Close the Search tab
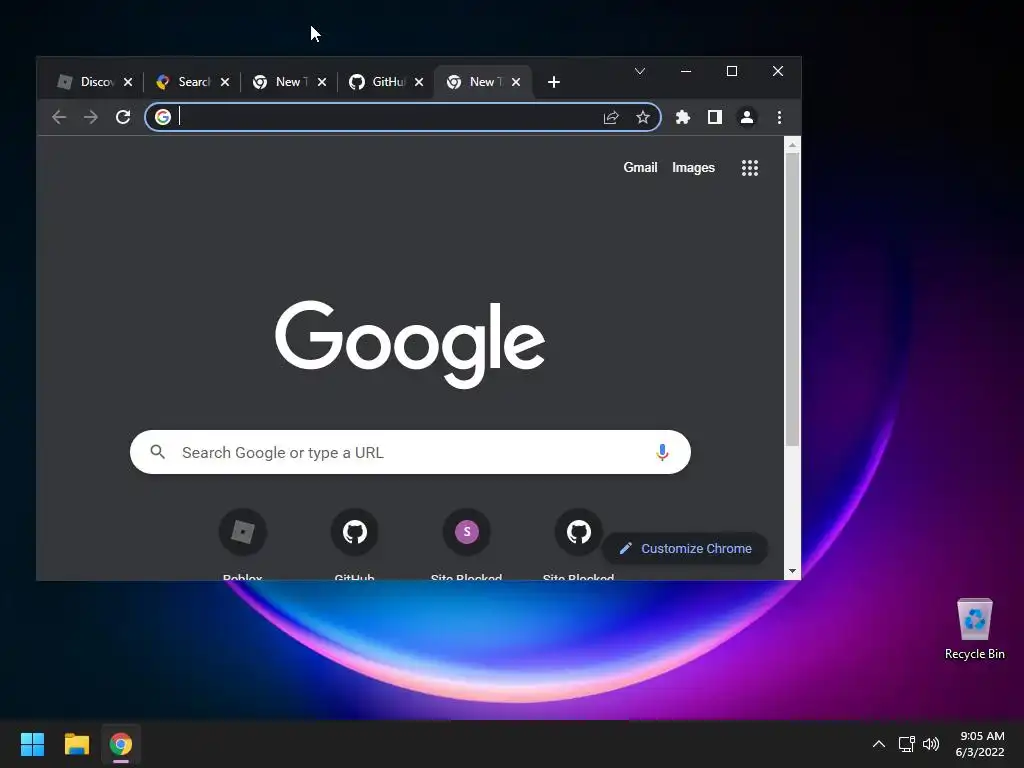This screenshot has height=768, width=1024. [225, 82]
